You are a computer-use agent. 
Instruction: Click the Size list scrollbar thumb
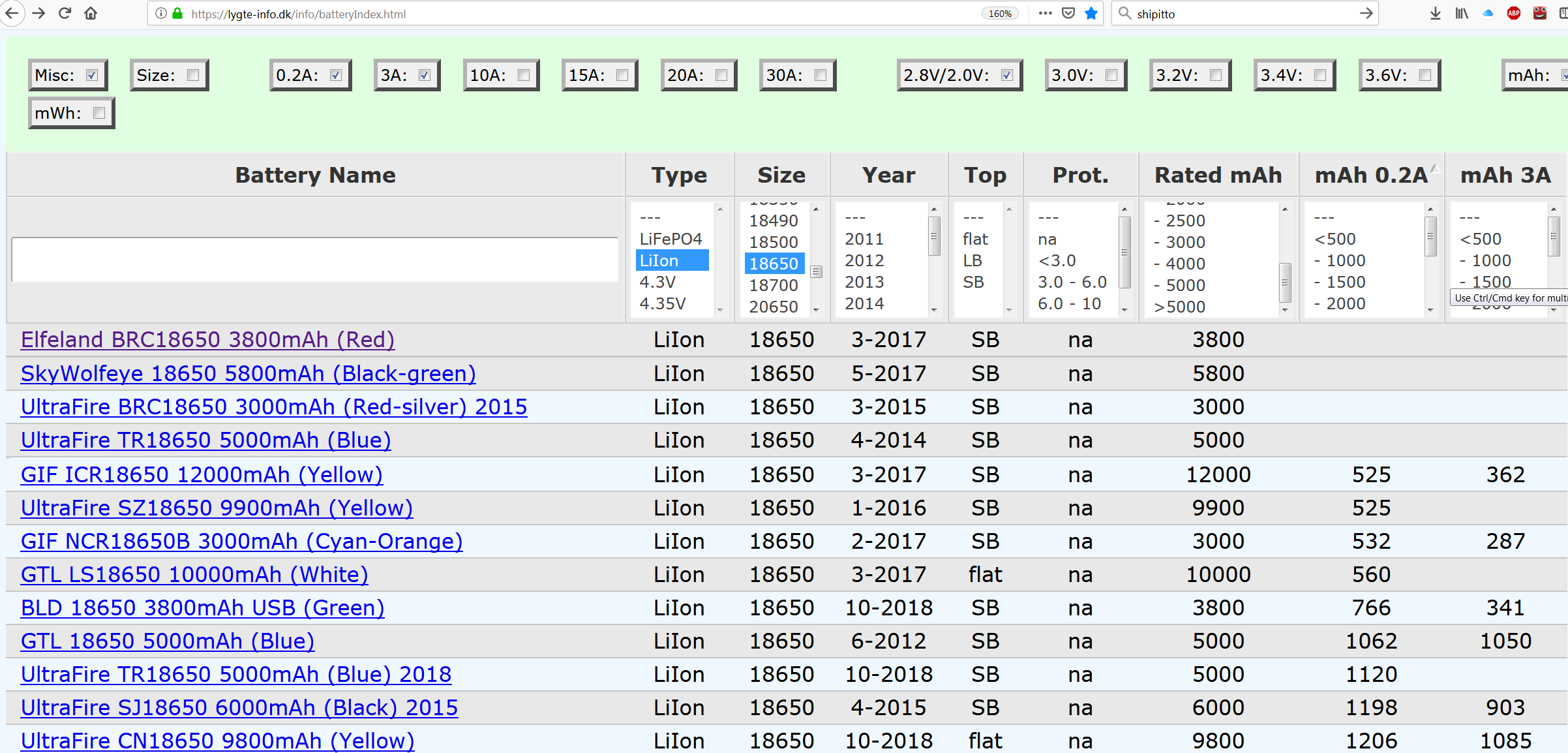816,271
